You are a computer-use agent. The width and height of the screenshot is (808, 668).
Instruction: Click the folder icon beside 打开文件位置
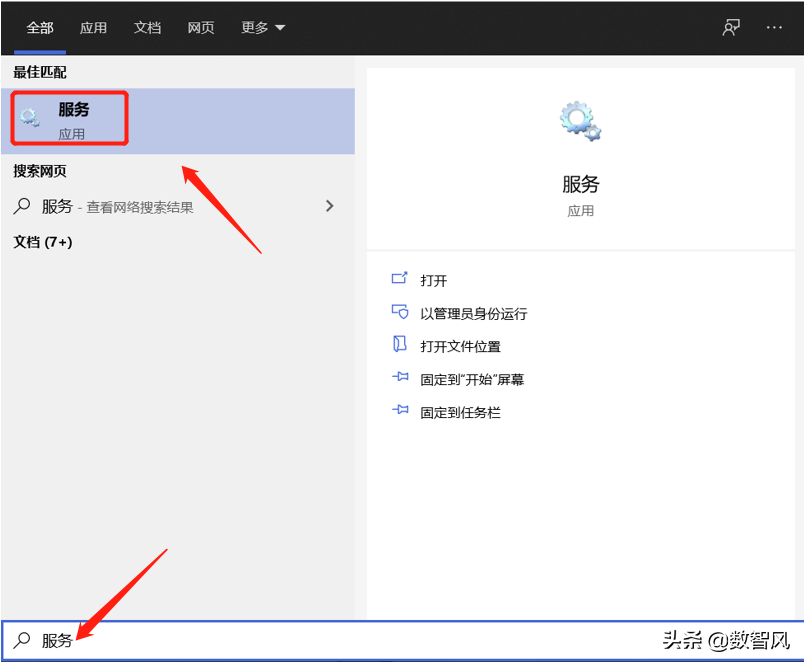click(400, 346)
